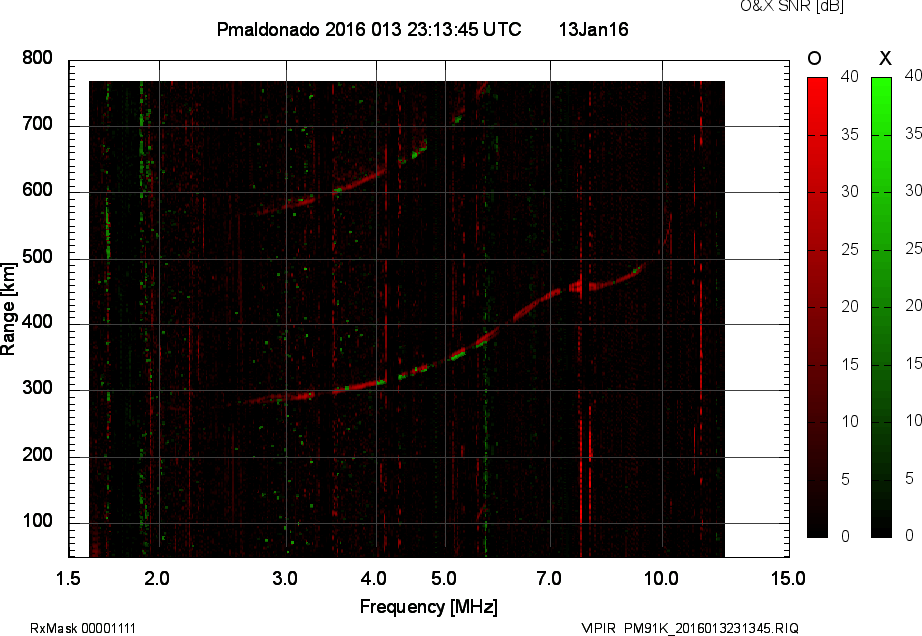This screenshot has height=636, width=922.
Task: Click the 2.0 frequency axis label
Action: 157,579
